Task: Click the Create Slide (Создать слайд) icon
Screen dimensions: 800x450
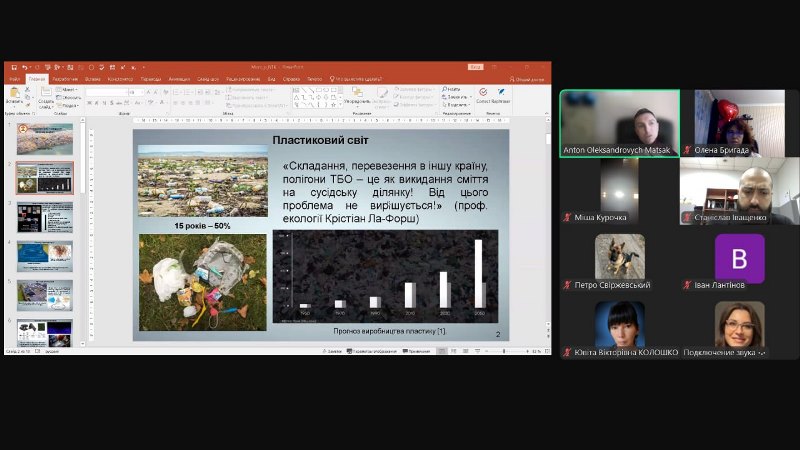Action: click(x=45, y=94)
